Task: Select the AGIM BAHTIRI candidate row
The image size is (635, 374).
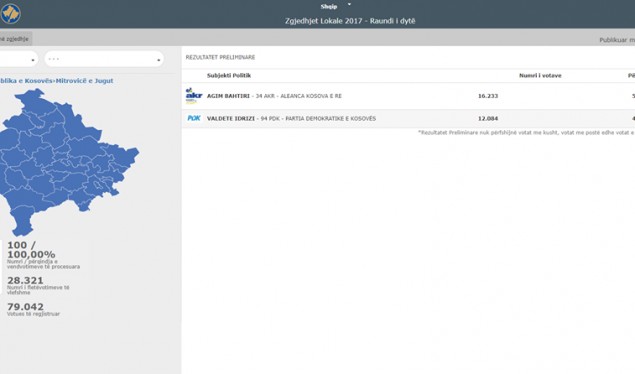Action: click(408, 96)
